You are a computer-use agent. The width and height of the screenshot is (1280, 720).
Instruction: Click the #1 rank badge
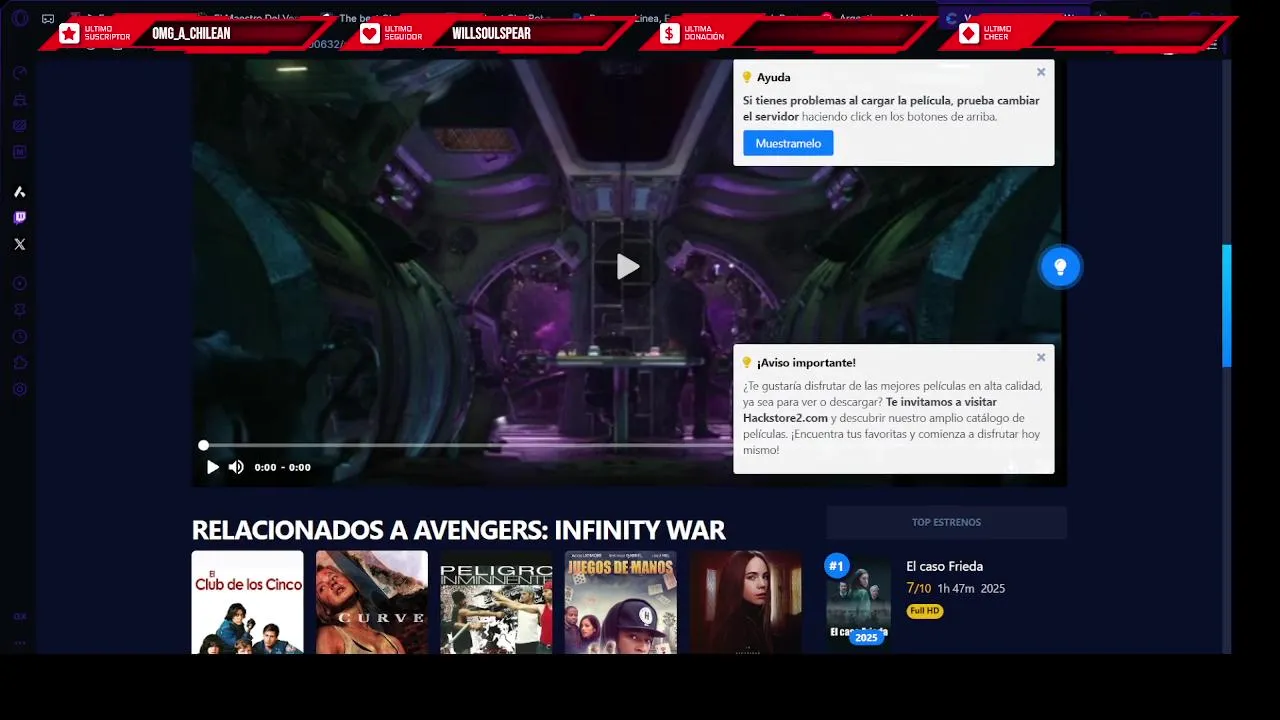pyautogui.click(x=836, y=566)
